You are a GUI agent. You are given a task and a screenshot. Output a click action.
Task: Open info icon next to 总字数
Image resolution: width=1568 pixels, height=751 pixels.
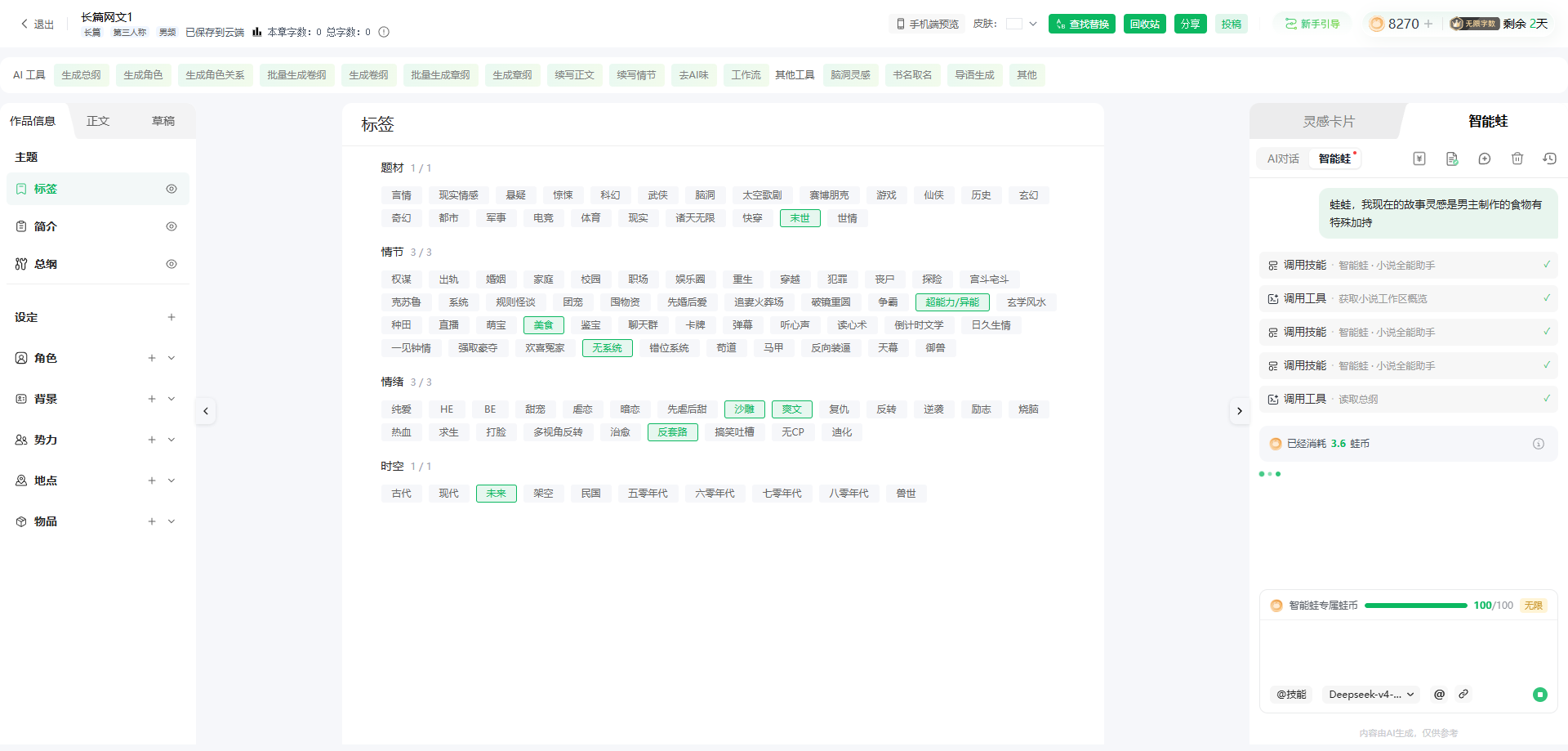[384, 32]
